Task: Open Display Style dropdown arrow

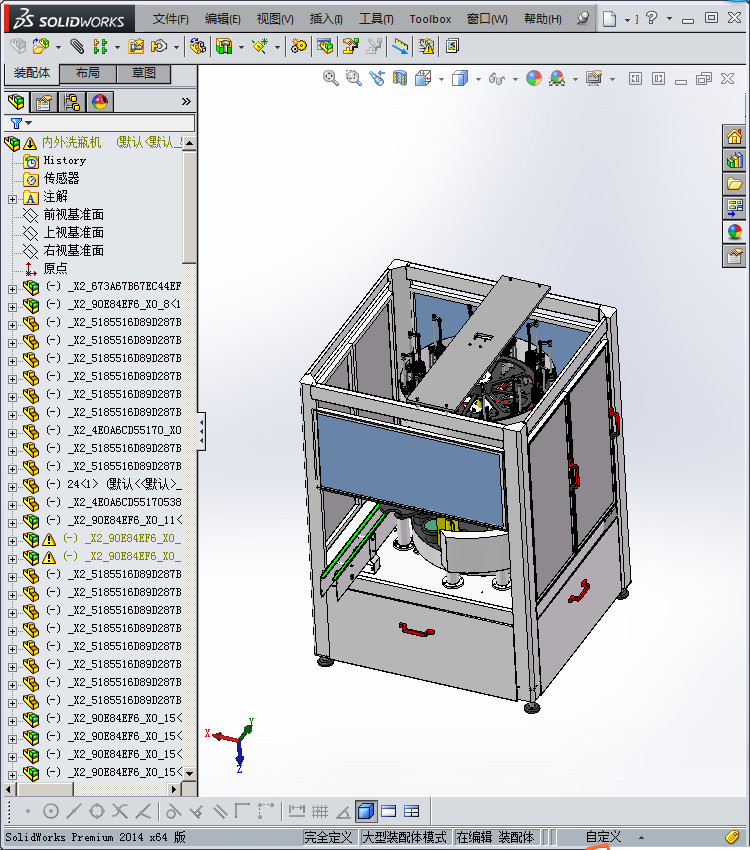Action: (x=478, y=79)
